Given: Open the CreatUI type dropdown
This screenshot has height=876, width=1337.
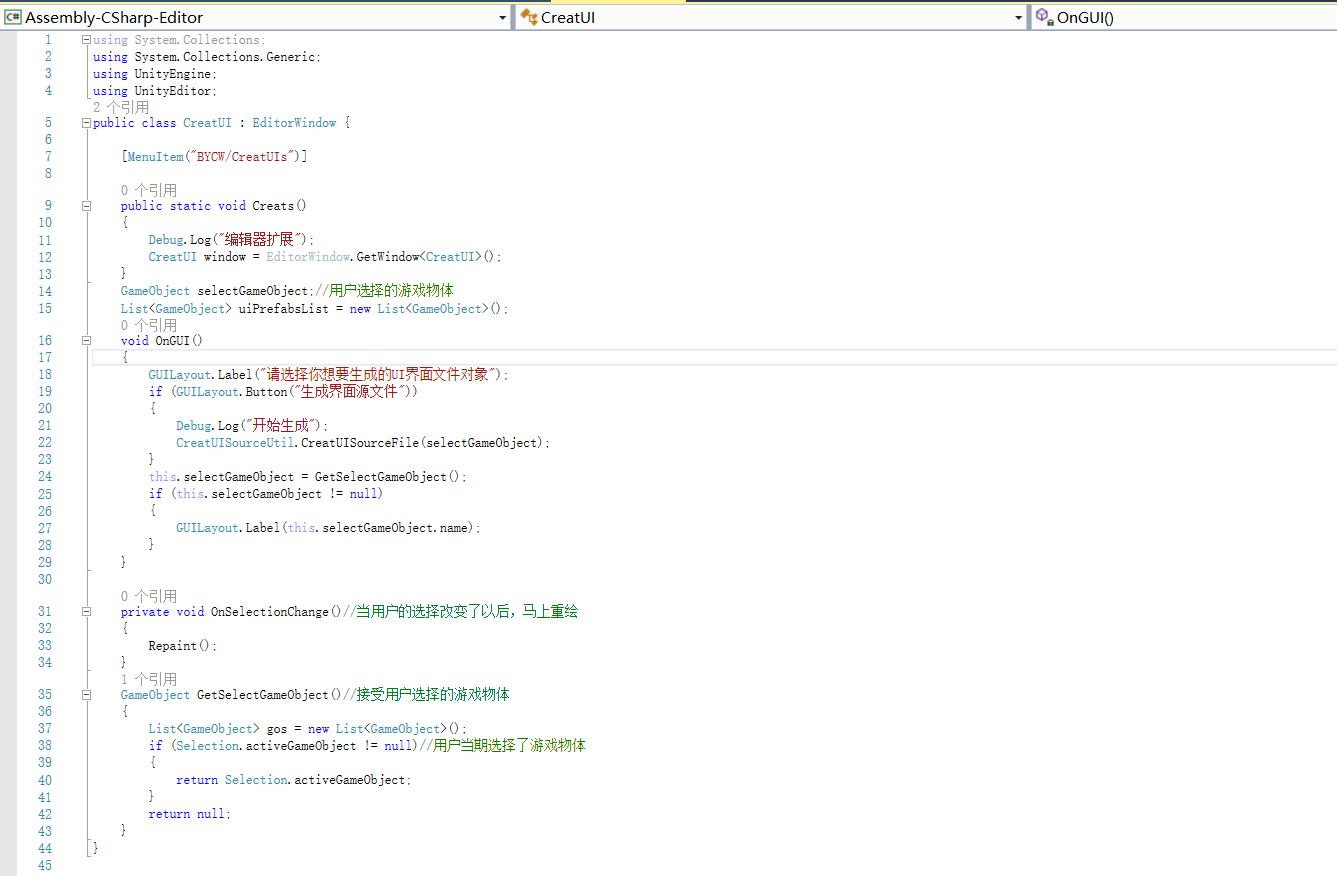Looking at the screenshot, I should 1018,17.
